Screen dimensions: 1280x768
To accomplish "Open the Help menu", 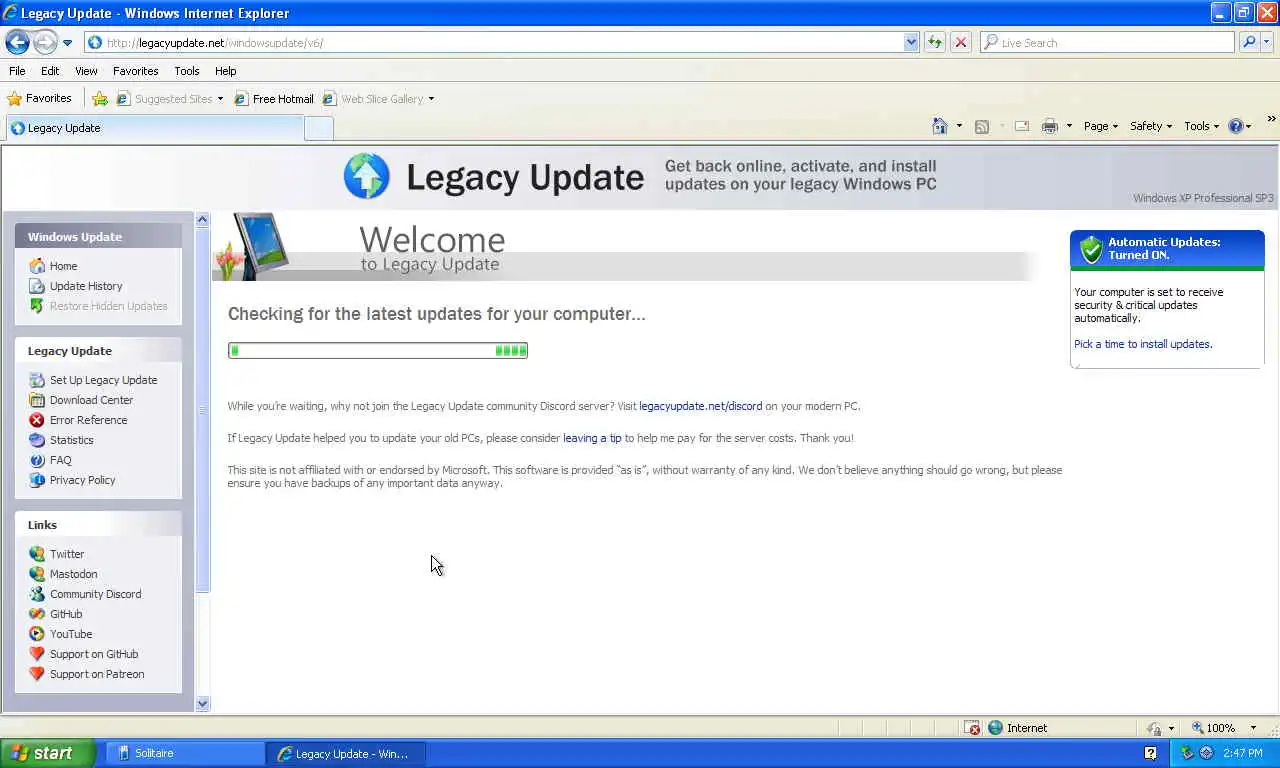I will 225,71.
